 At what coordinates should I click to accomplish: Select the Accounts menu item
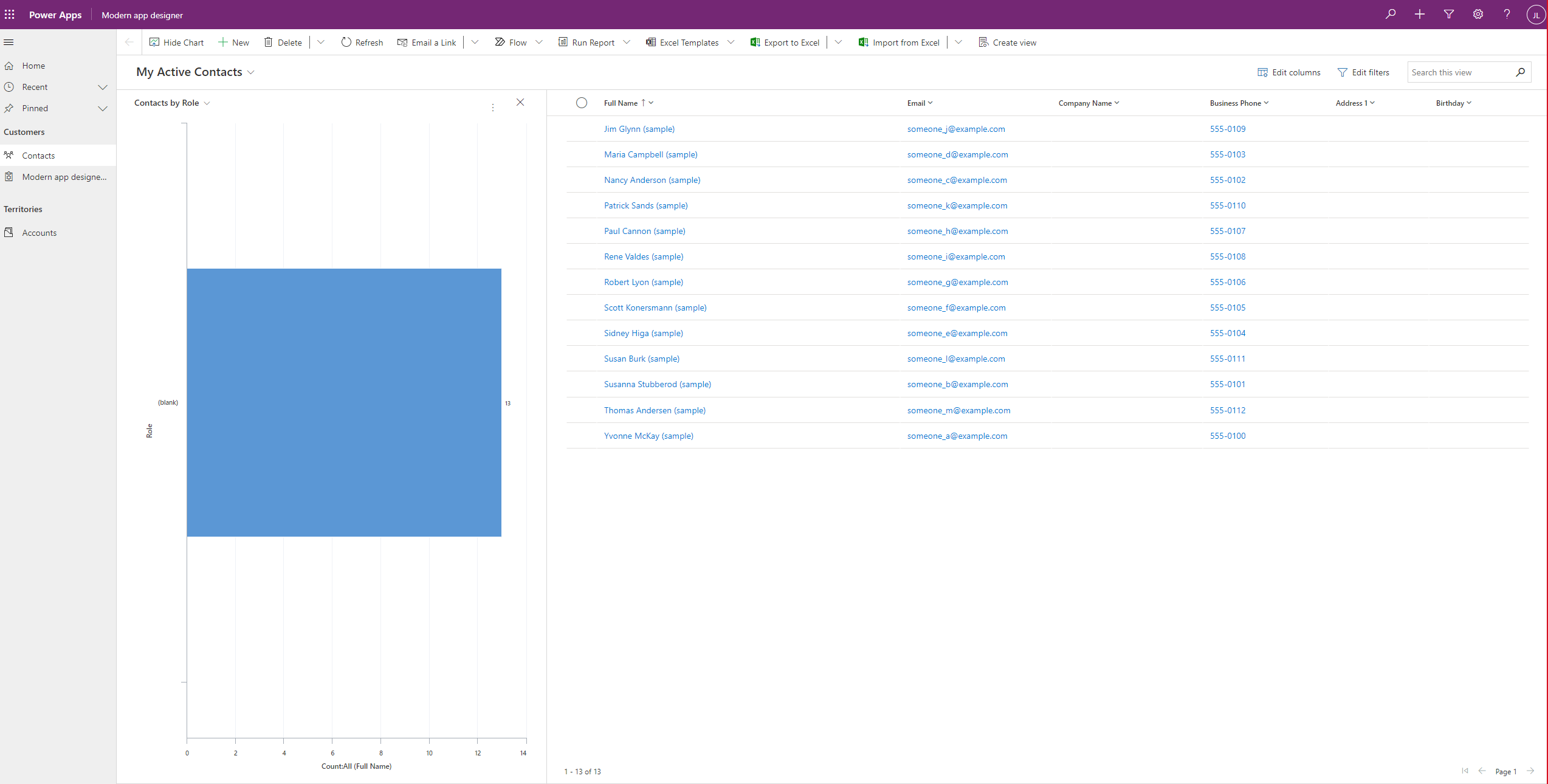click(x=39, y=232)
